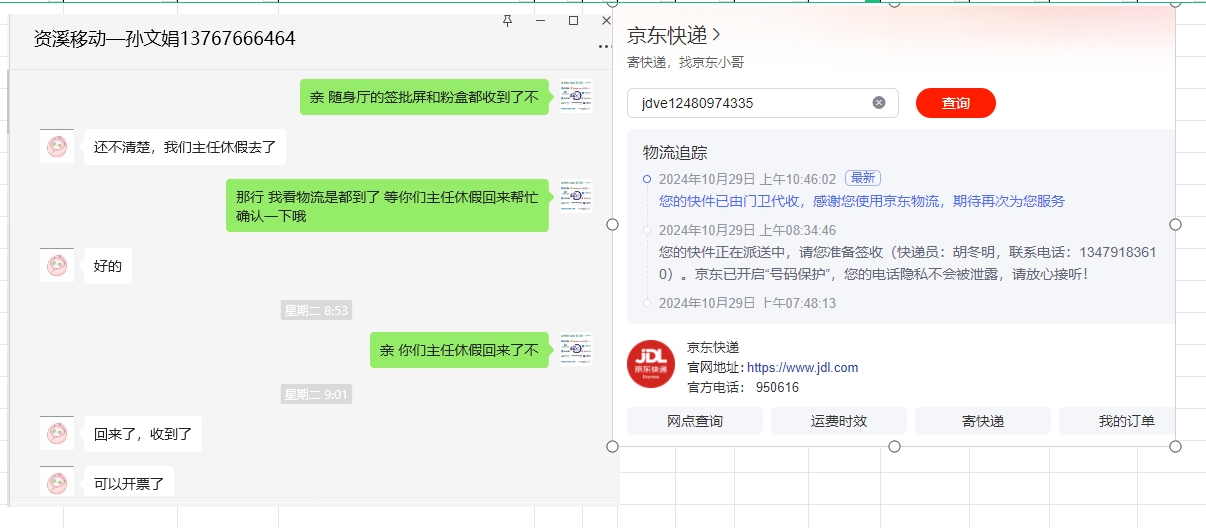
Task: Click the text '寄快递，找京东小哥'
Action: click(685, 62)
